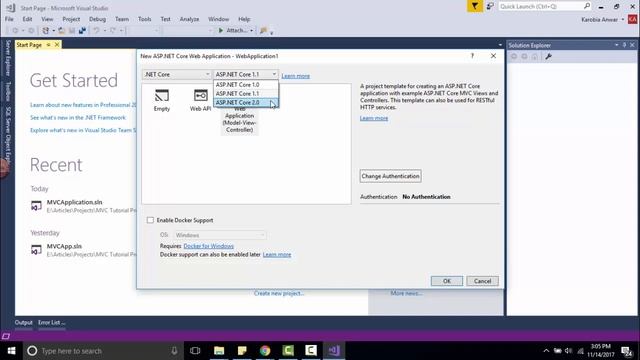The image size is (640, 360).
Task: Click Learn more under template description
Action: (374, 118)
